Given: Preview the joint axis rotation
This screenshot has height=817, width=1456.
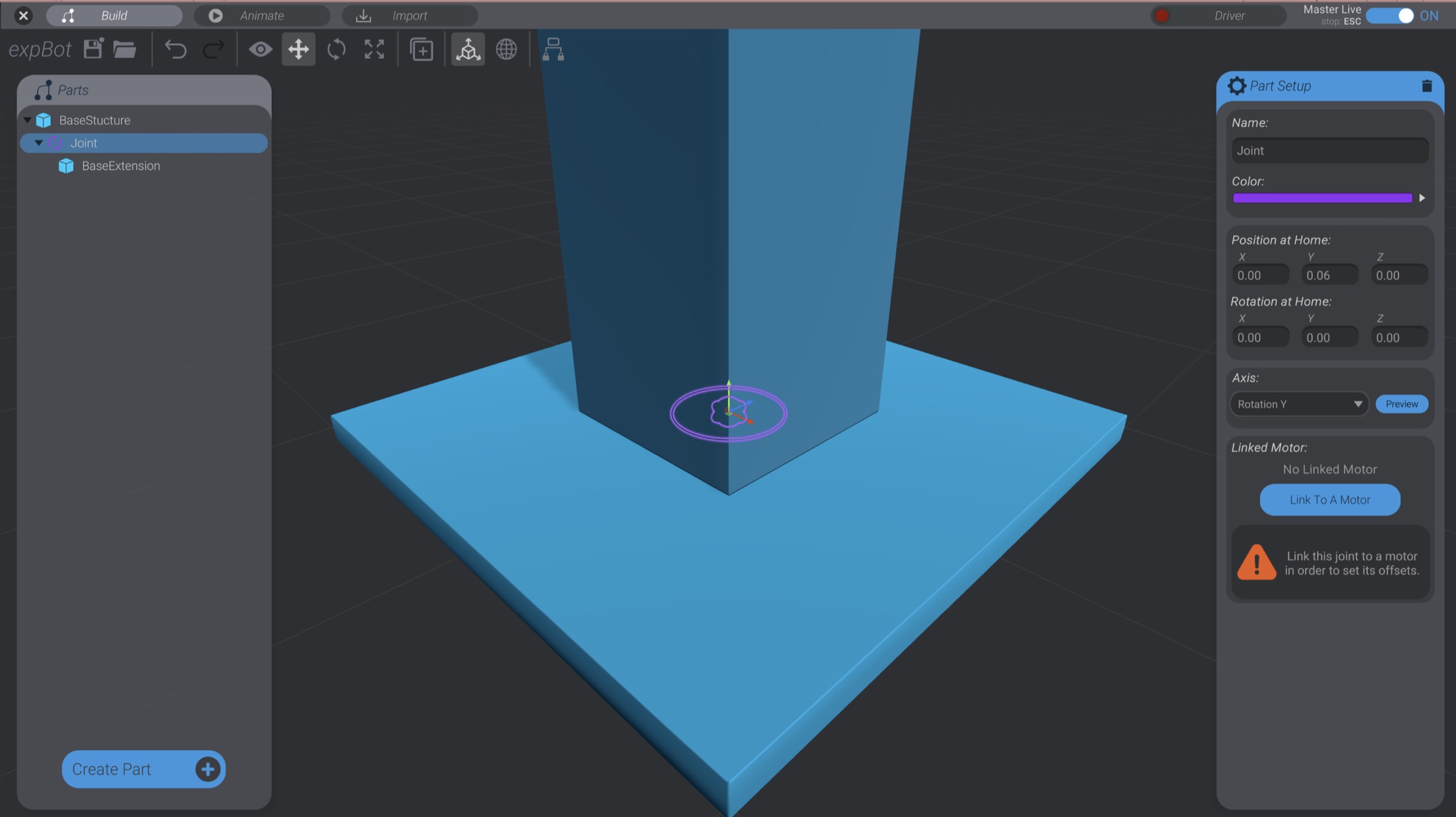Looking at the screenshot, I should pyautogui.click(x=1401, y=404).
